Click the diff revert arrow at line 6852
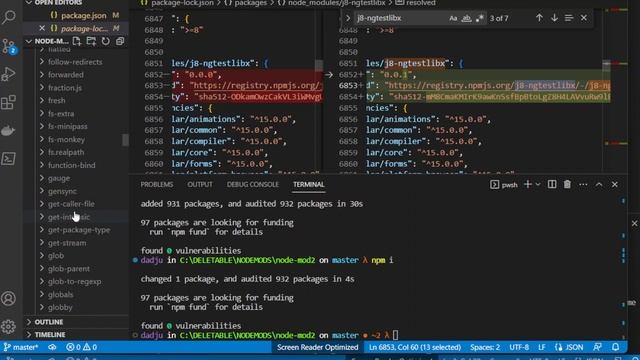The image size is (640, 360). pos(329,75)
